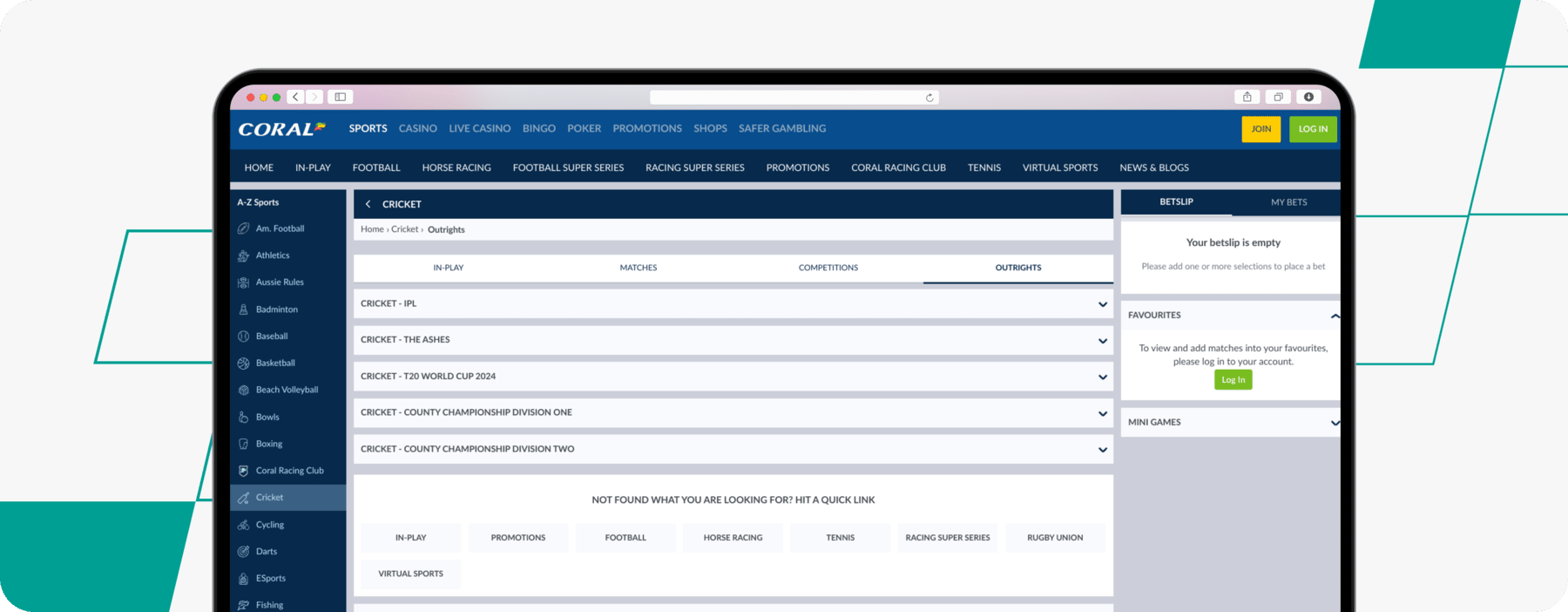Click the browser address bar
Image resolution: width=1568 pixels, height=612 pixels.
(794, 98)
